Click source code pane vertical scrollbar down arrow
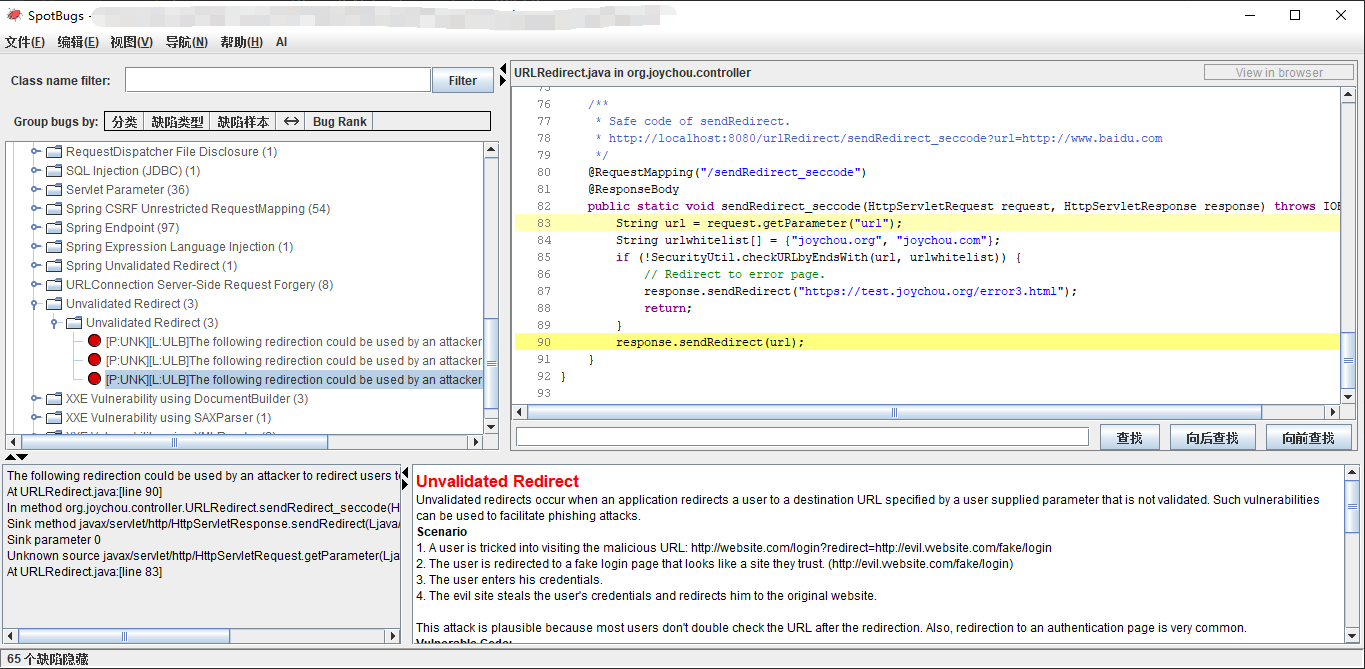Image resolution: width=1365 pixels, height=669 pixels. point(1348,397)
